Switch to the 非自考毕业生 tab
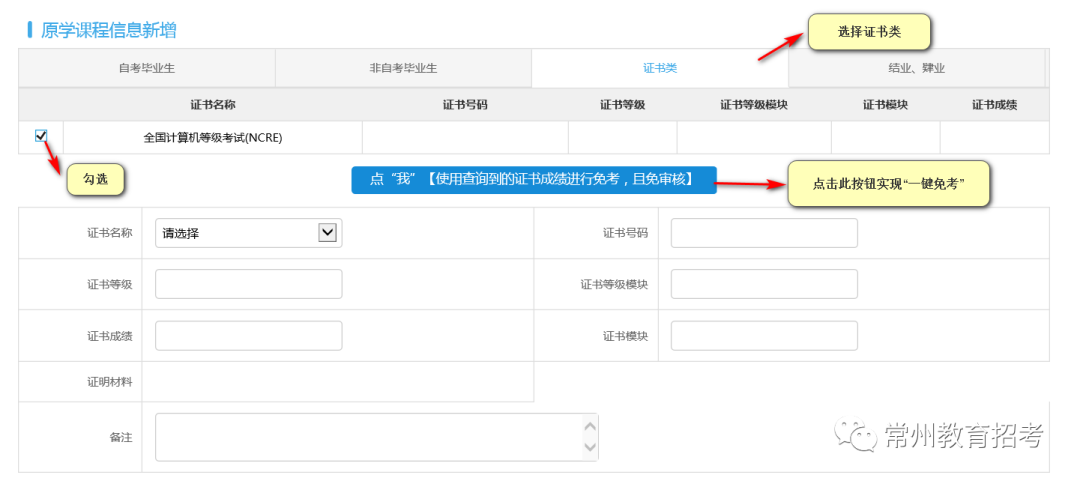This screenshot has height=484, width=1080. point(404,68)
